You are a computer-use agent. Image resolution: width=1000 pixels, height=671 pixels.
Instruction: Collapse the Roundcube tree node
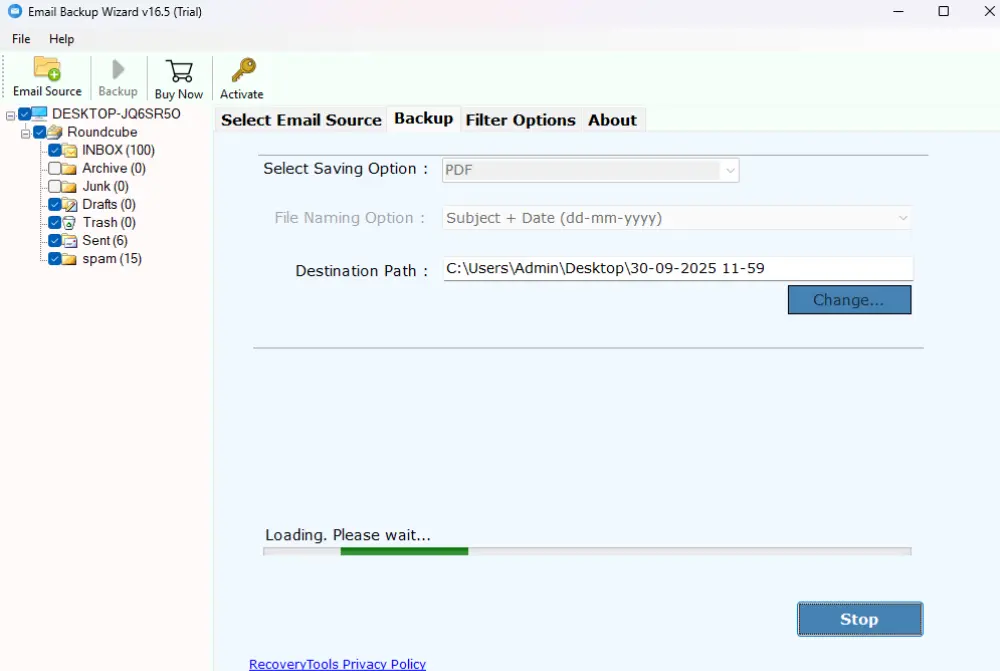point(25,132)
